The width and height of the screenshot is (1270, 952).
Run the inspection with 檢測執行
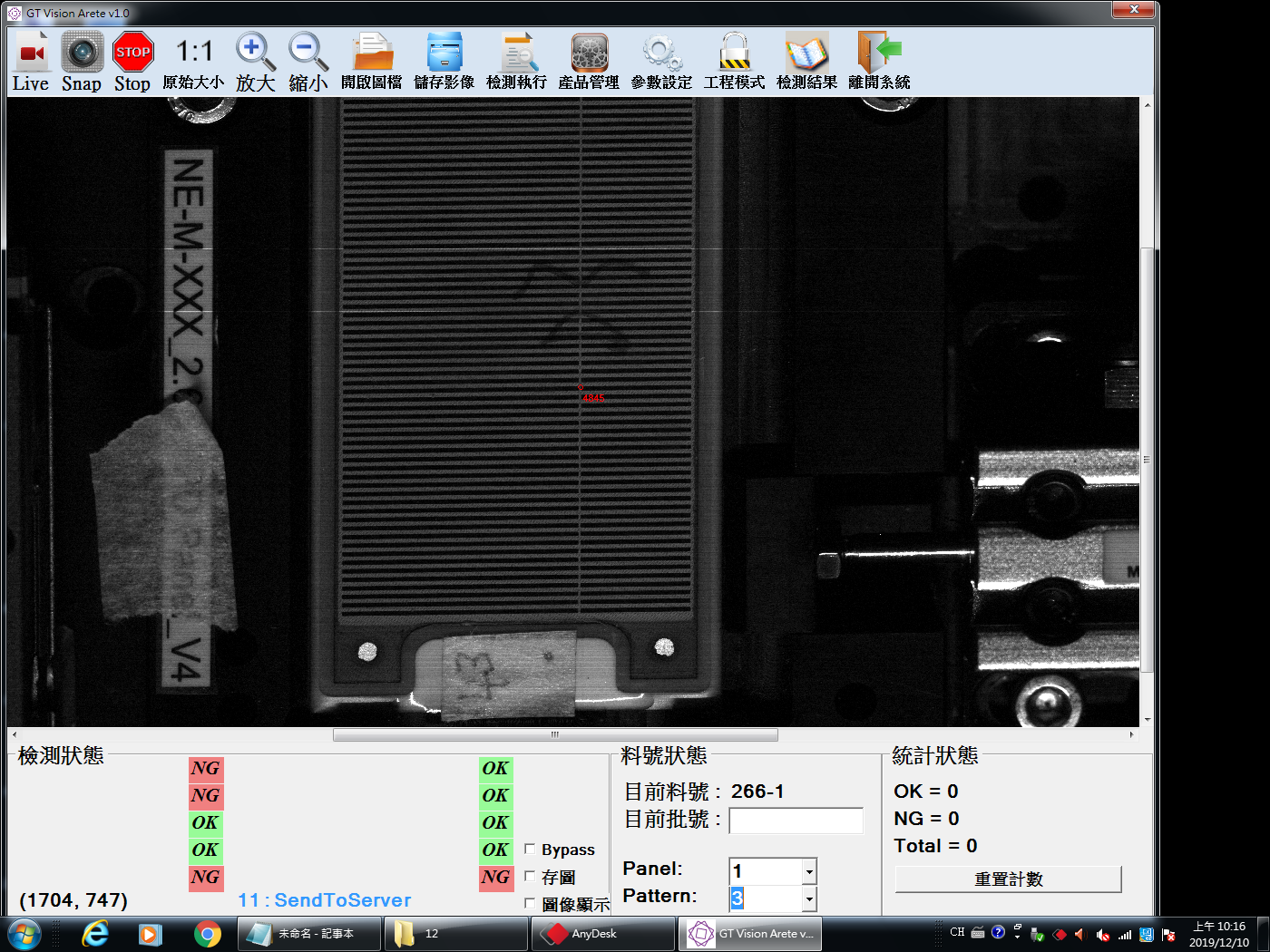[517, 62]
